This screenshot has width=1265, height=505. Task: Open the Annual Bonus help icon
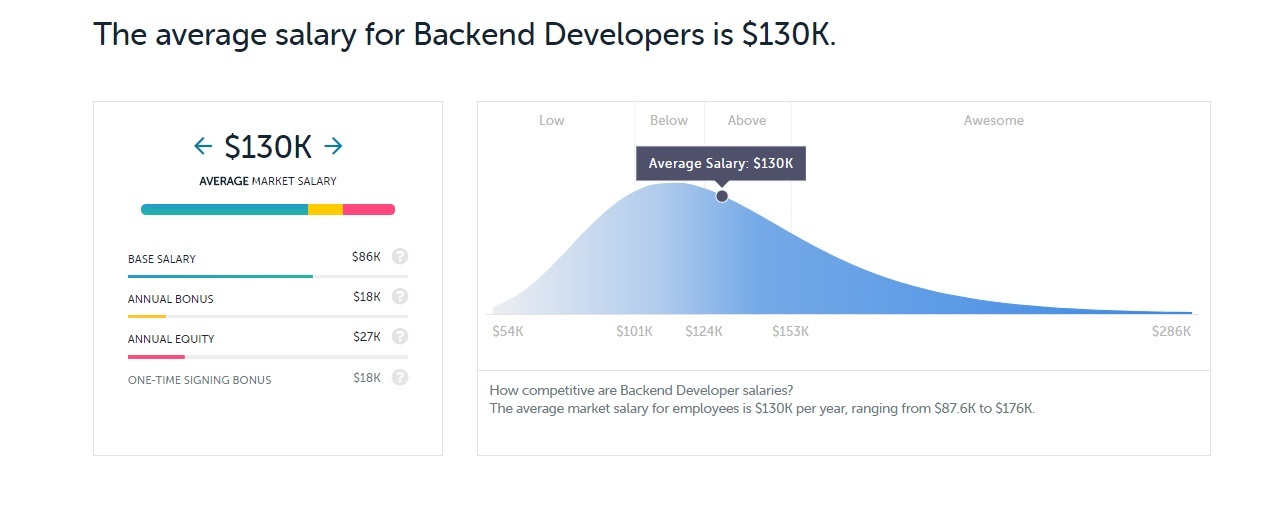pyautogui.click(x=400, y=297)
